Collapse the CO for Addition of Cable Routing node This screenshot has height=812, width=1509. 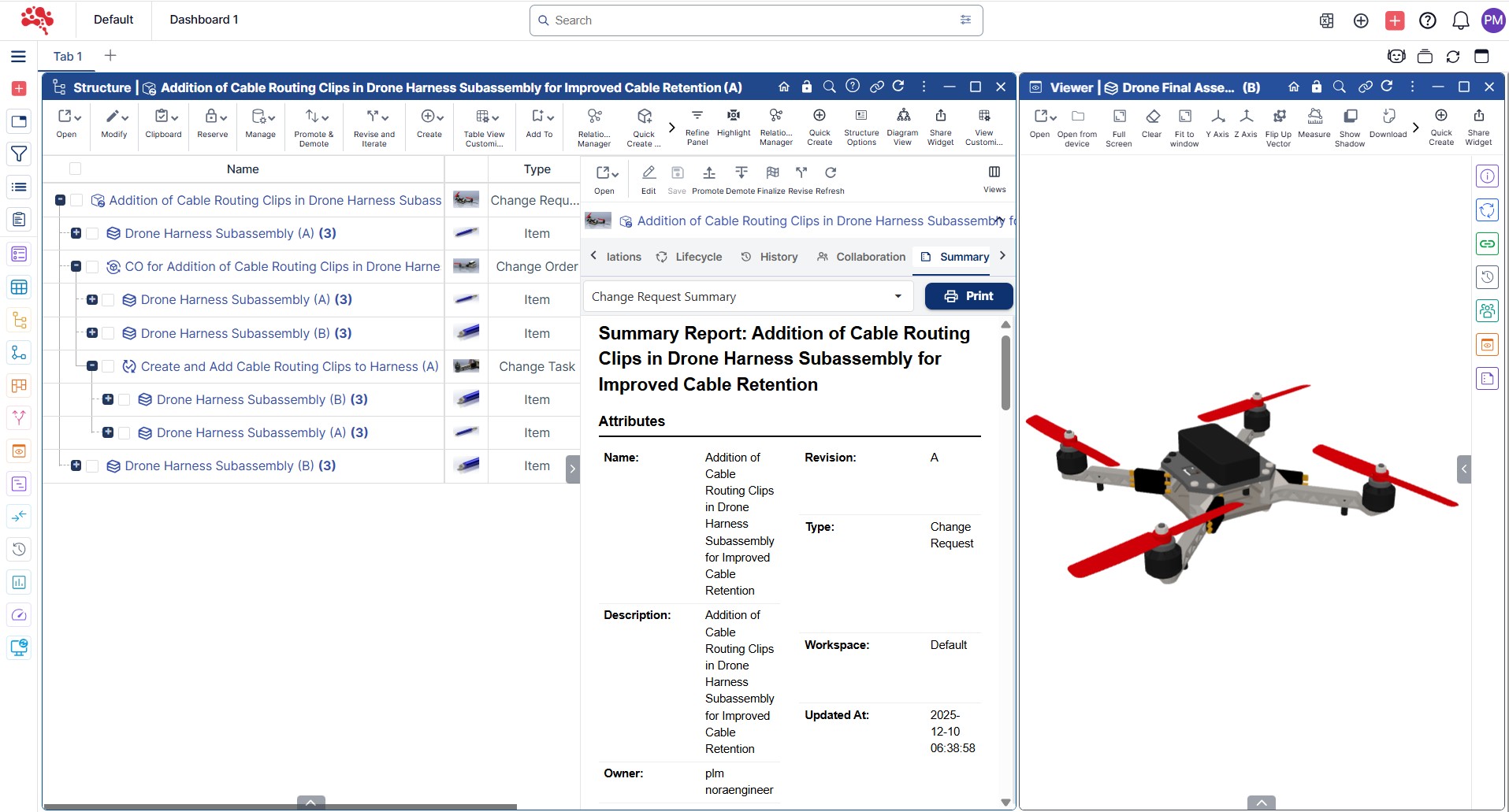click(76, 267)
